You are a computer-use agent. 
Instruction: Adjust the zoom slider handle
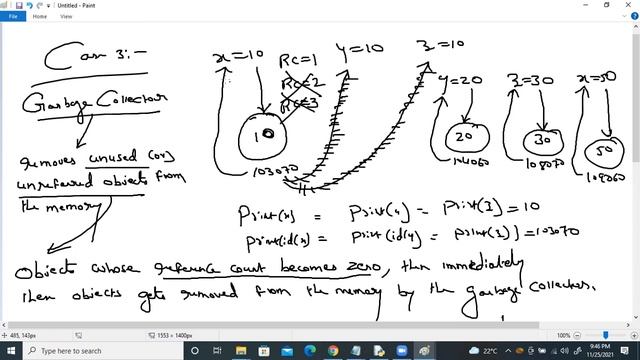coord(606,335)
